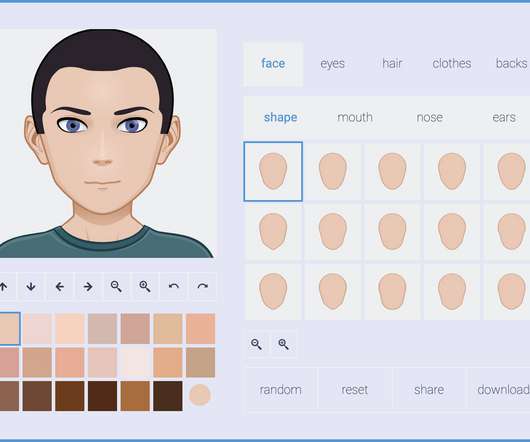Redo change with curved arrow
Image resolution: width=530 pixels, height=442 pixels.
202,287
